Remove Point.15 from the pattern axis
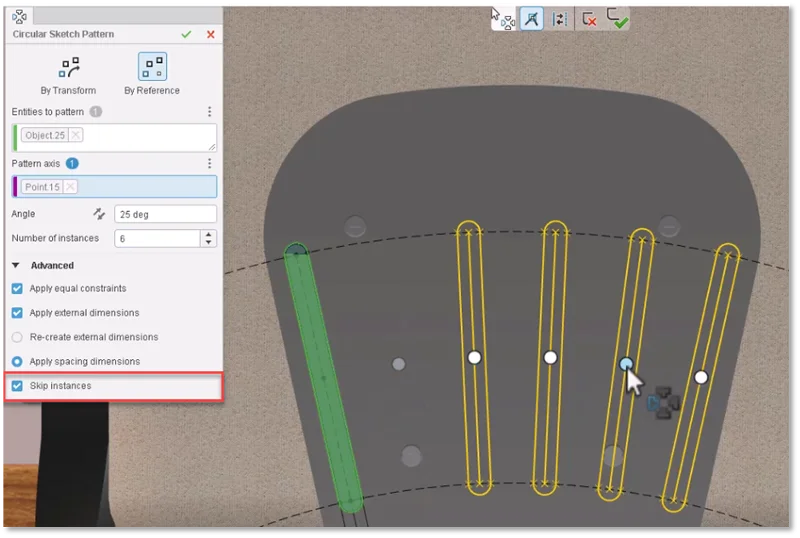Viewport: 800px width, 538px height. 71,187
